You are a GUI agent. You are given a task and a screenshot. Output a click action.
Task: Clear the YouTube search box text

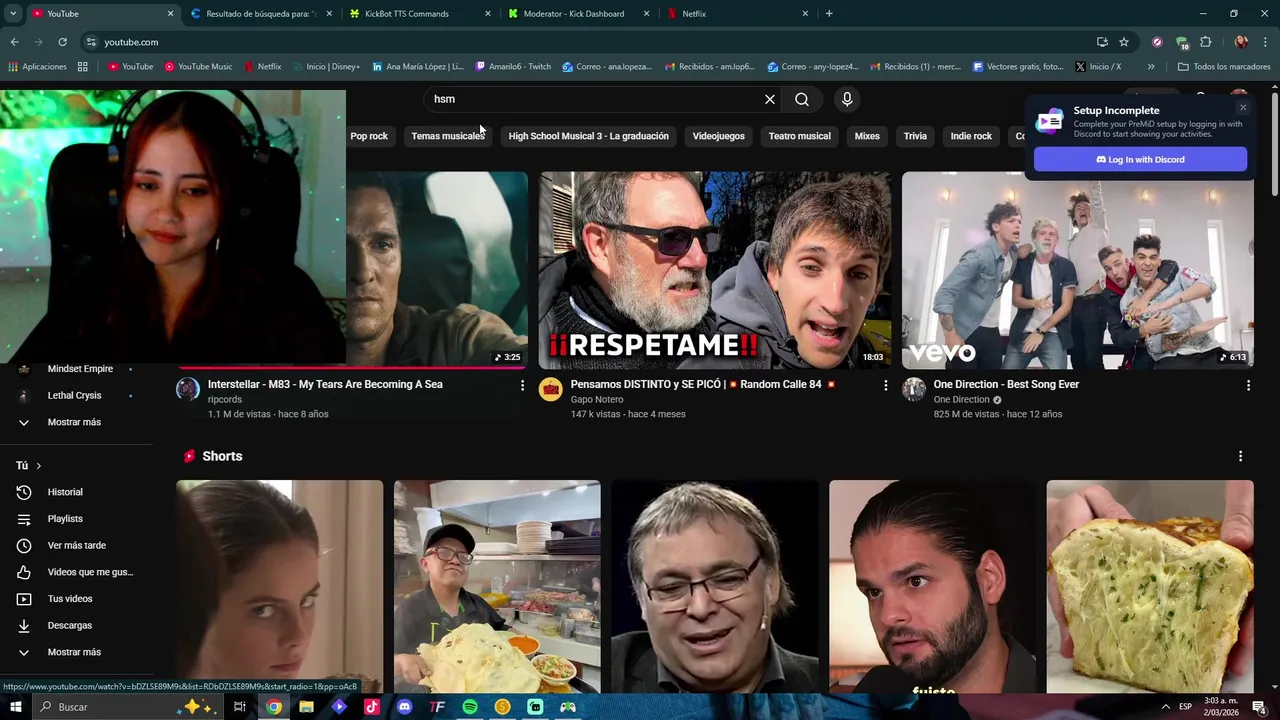click(x=770, y=99)
